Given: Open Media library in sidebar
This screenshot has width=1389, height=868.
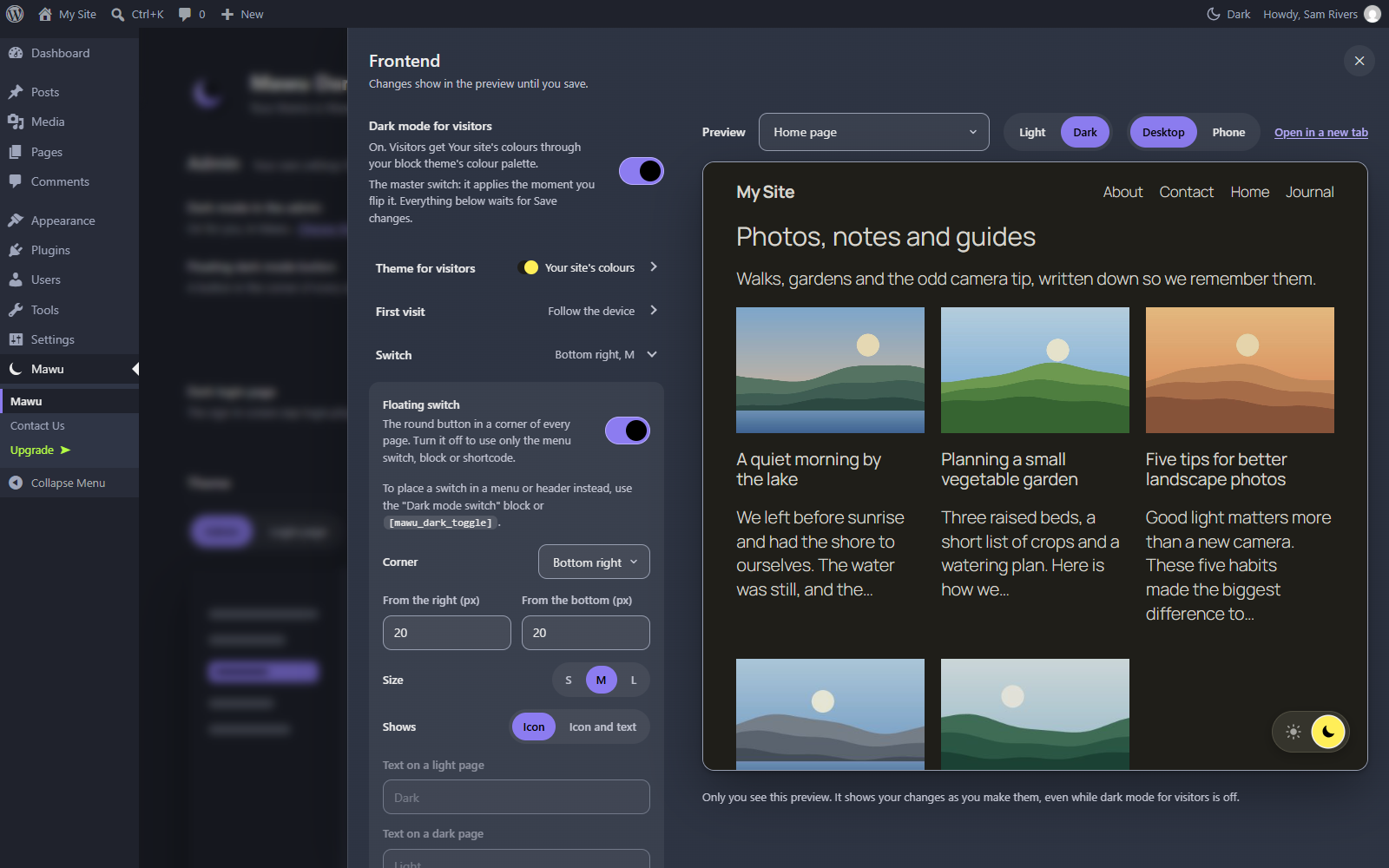Looking at the screenshot, I should coord(69,122).
